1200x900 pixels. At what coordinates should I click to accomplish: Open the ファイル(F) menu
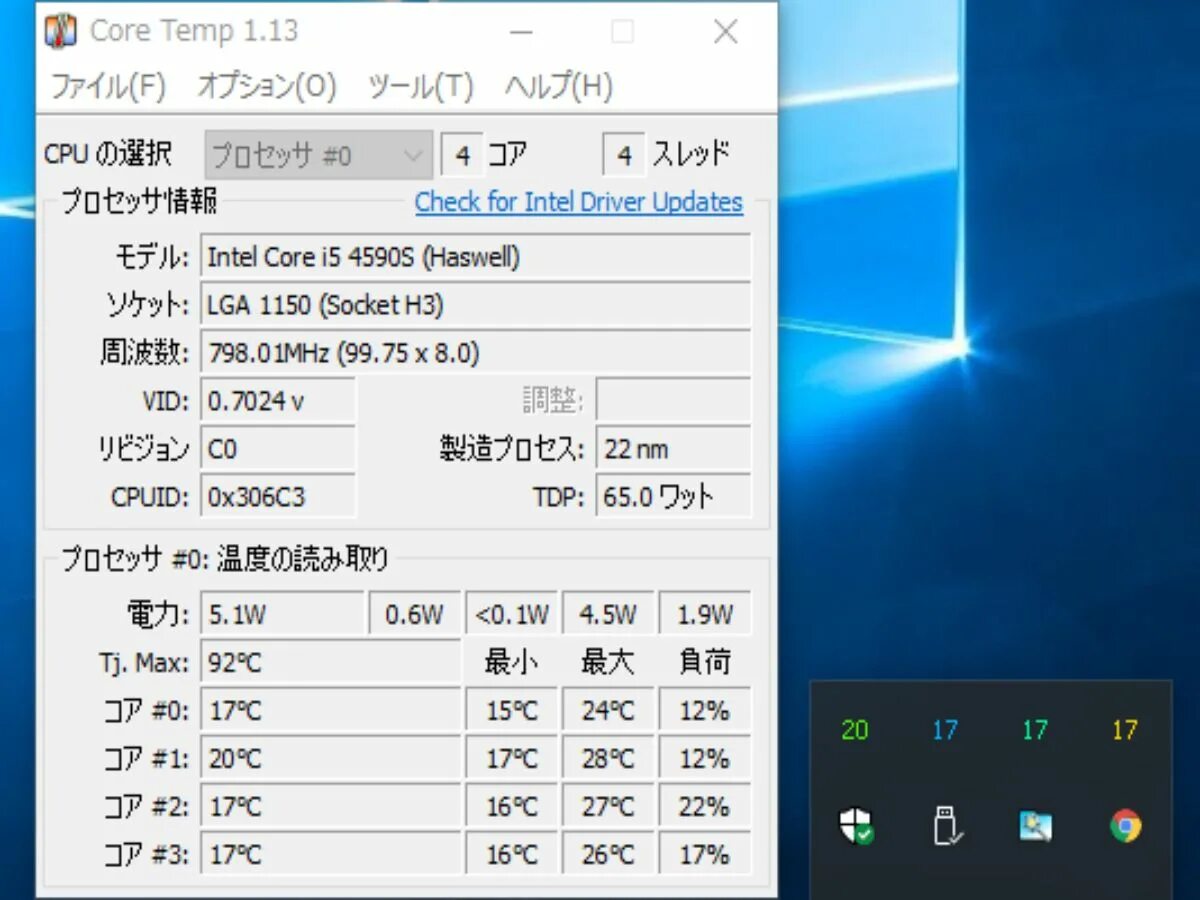[108, 86]
